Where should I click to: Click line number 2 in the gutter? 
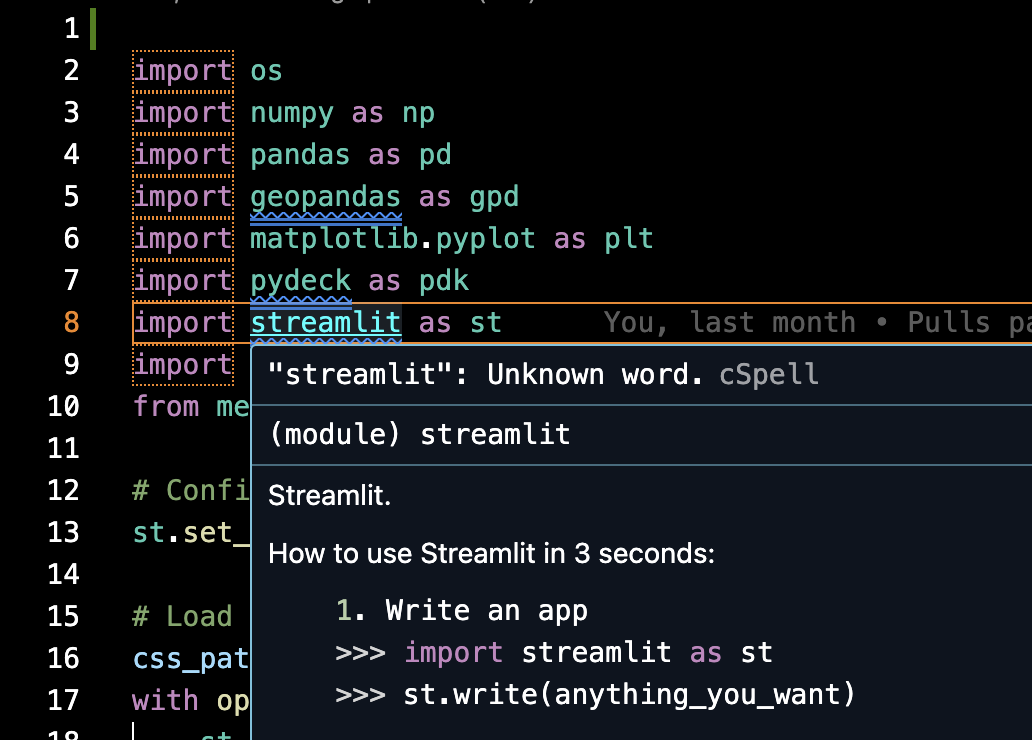71,70
